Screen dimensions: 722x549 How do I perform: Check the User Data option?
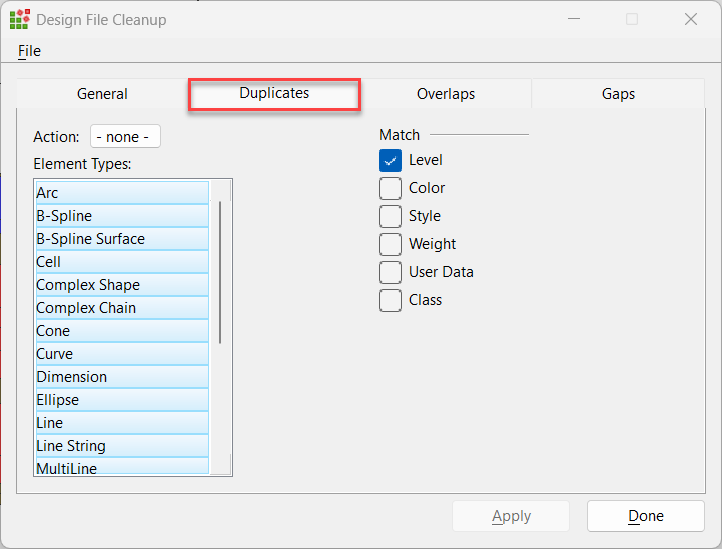pos(390,272)
